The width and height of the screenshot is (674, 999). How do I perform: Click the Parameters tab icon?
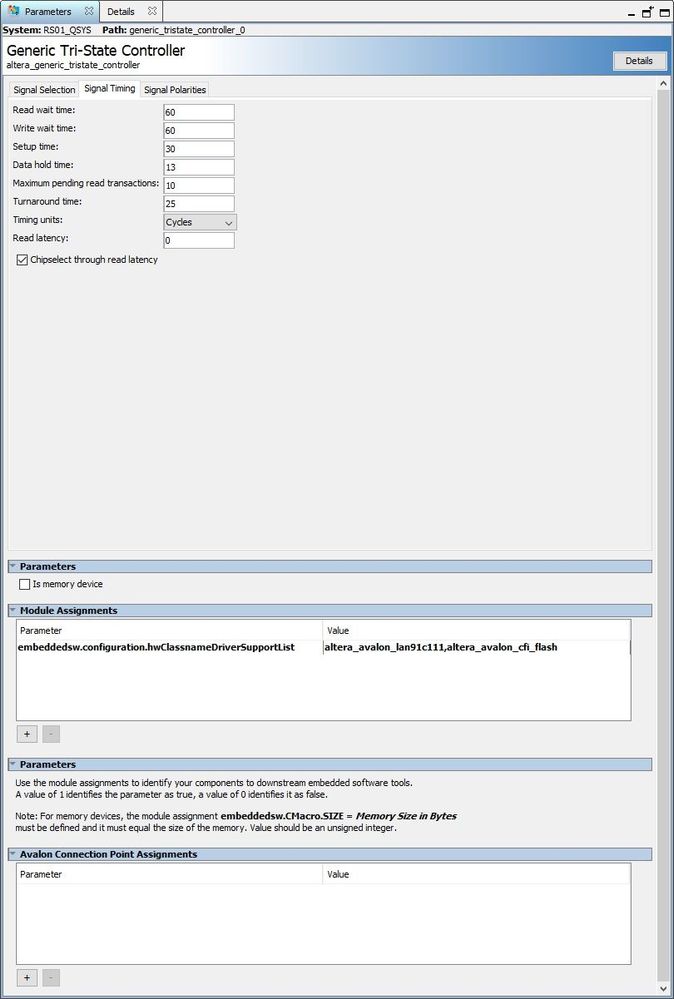tap(13, 11)
